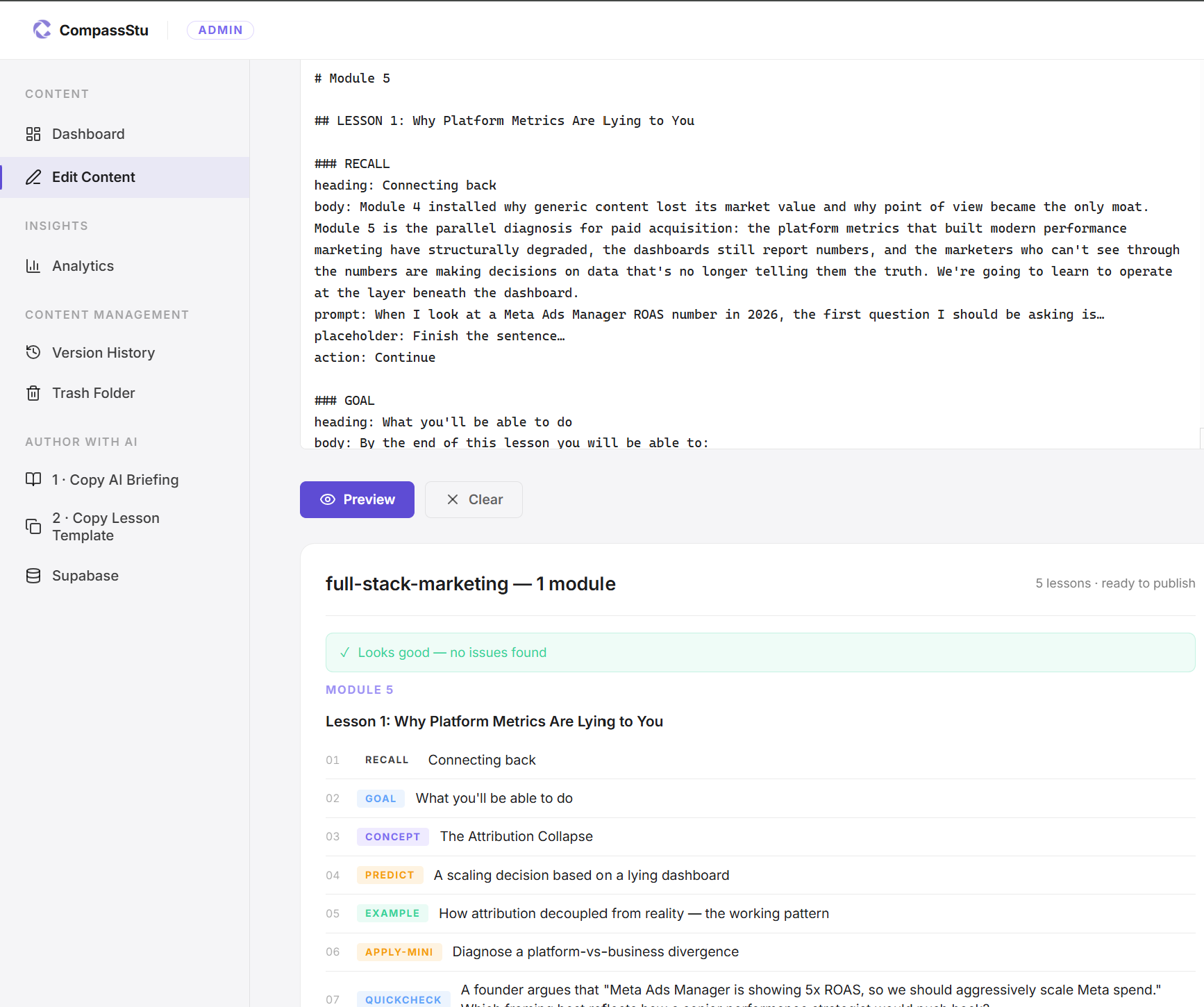Image resolution: width=1204 pixels, height=1007 pixels.
Task: Click the Supabase database icon
Action: coord(33,576)
